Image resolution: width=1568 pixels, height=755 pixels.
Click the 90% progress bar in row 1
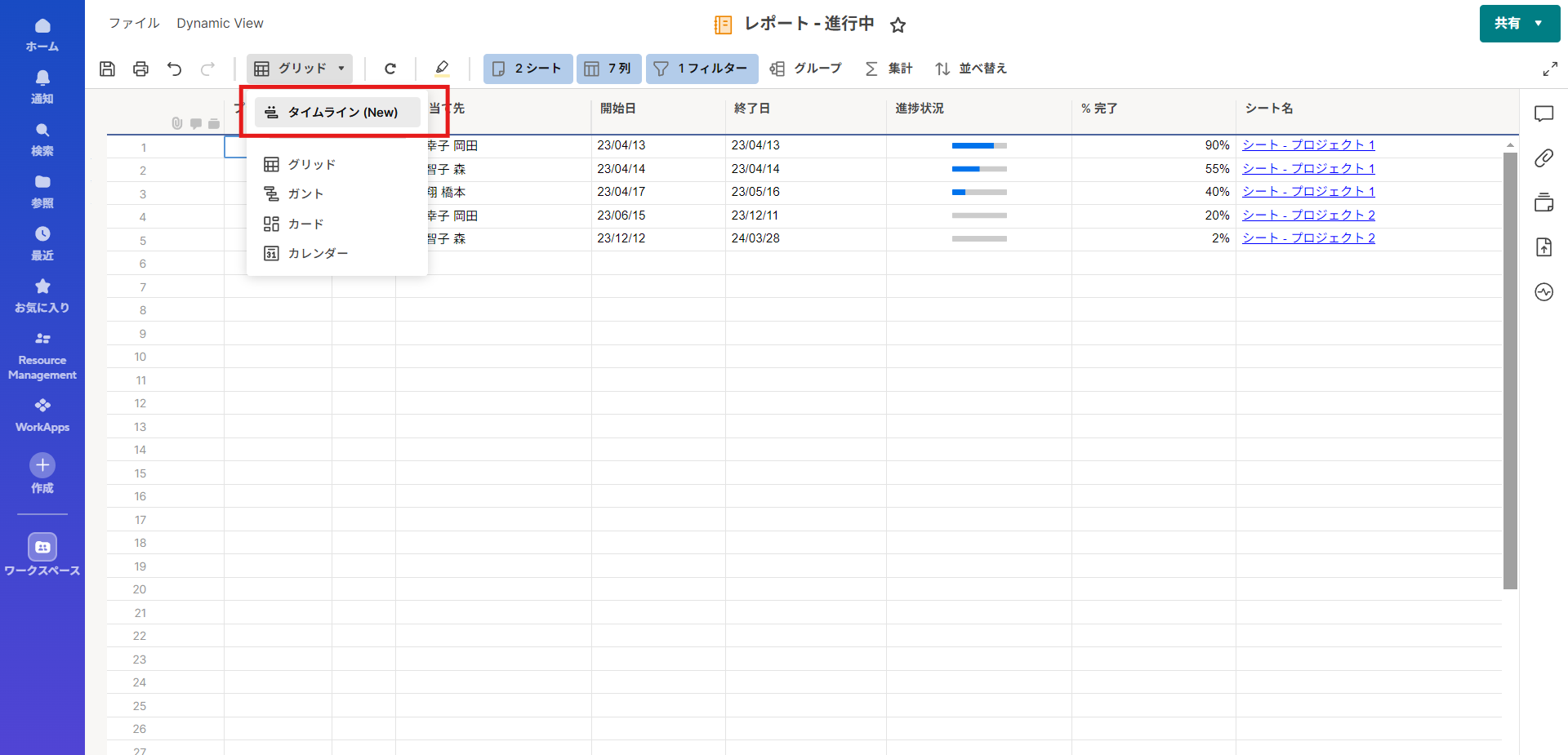click(x=979, y=146)
